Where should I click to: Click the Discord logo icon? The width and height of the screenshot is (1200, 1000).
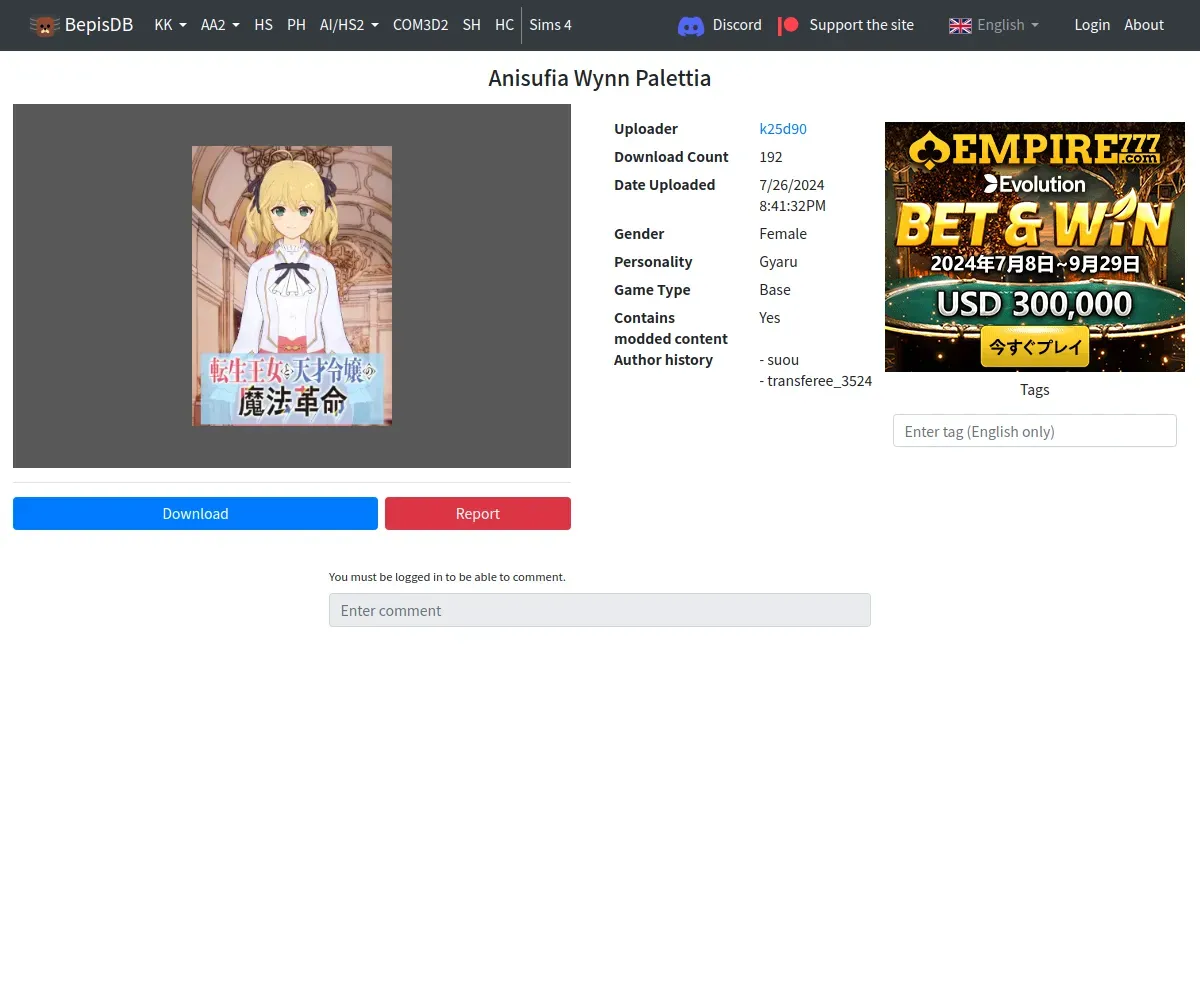(x=691, y=25)
